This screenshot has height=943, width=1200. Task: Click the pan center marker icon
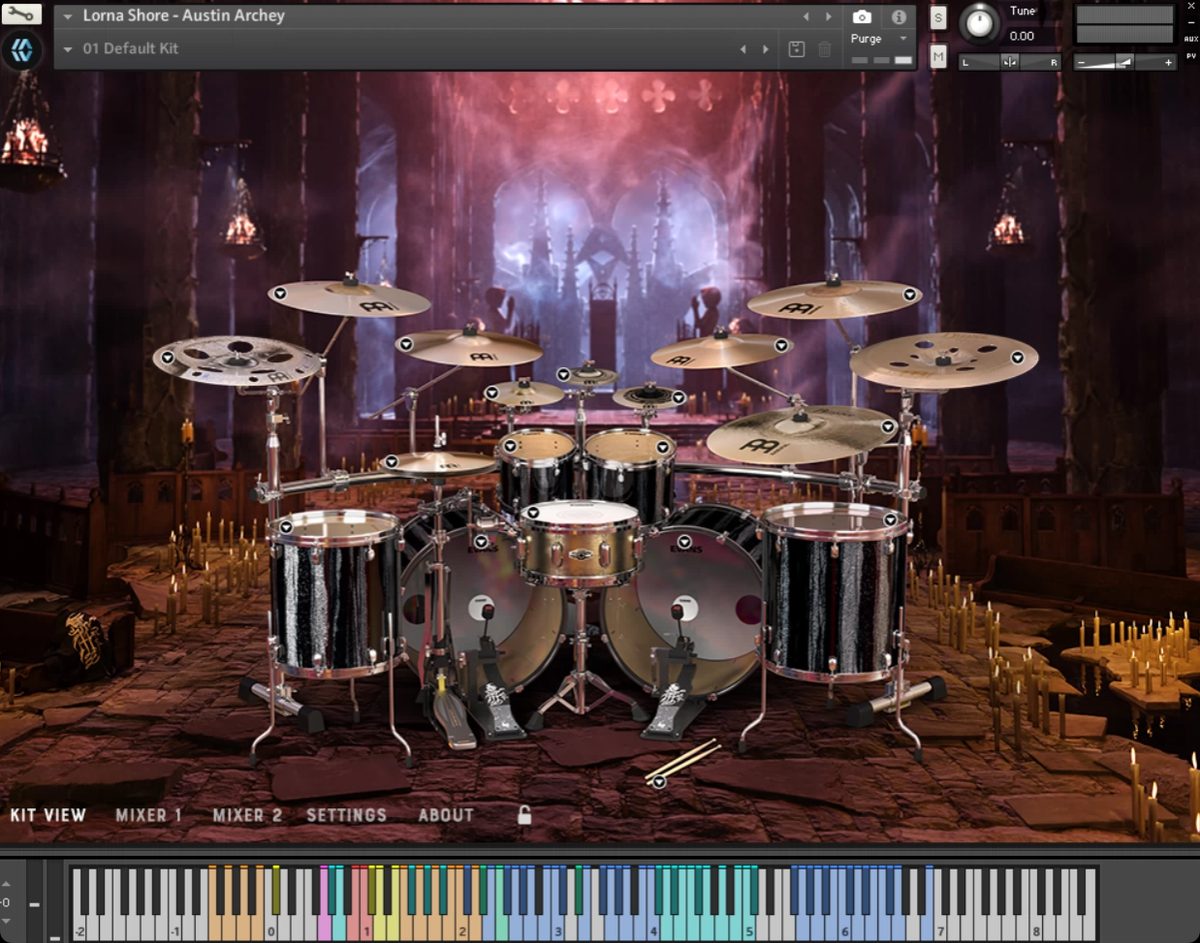1010,62
